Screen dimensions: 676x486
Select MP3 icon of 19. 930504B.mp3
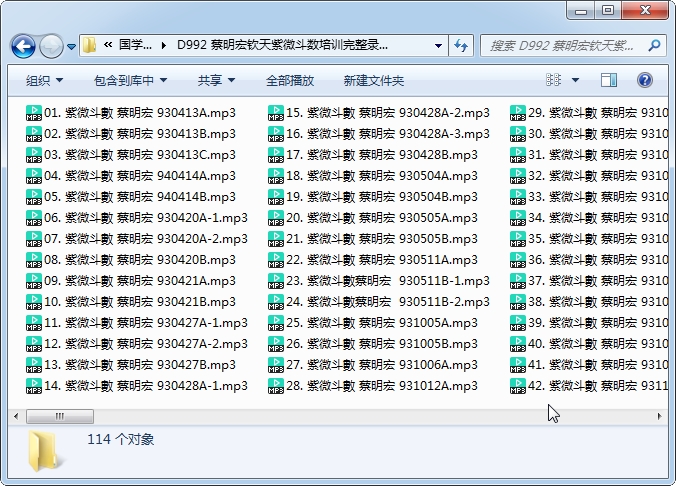(275, 197)
